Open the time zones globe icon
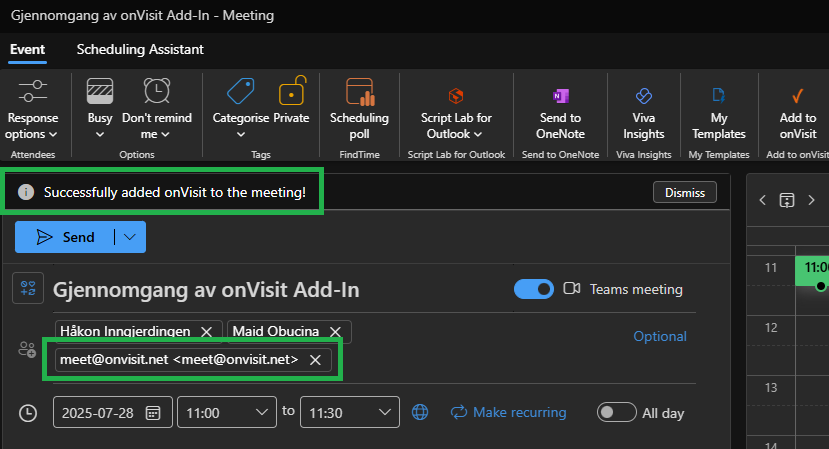This screenshot has height=449, width=829. [x=420, y=412]
